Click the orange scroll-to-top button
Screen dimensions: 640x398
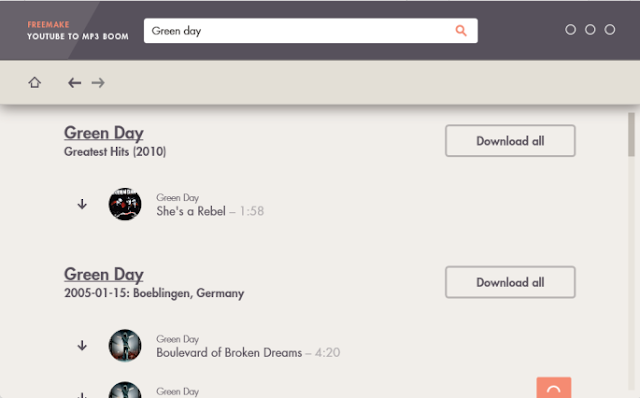tap(553, 388)
